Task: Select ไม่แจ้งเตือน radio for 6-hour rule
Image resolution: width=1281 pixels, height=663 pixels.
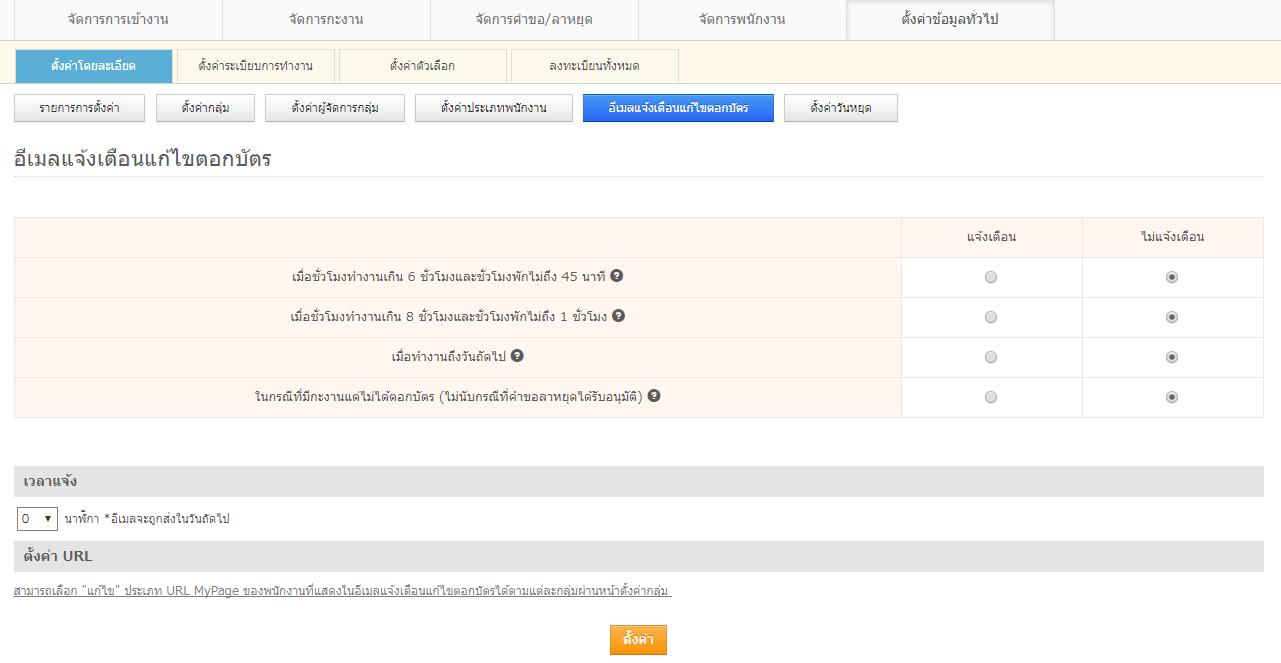Action: coord(1172,278)
